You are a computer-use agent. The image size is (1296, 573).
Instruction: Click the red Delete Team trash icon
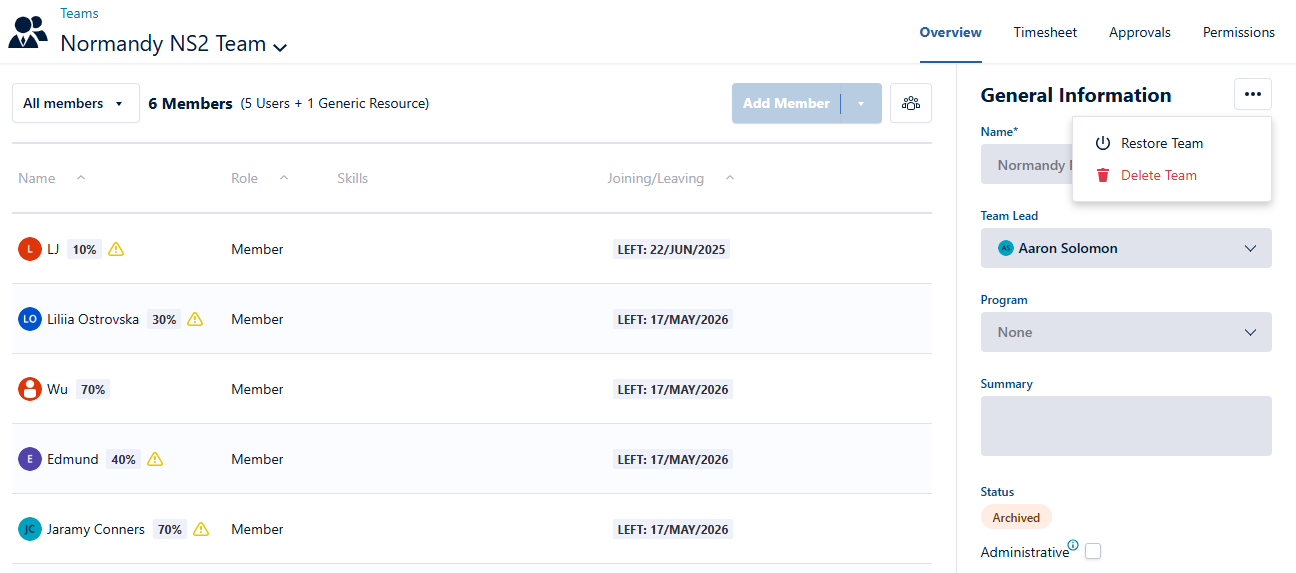[x=1103, y=175]
